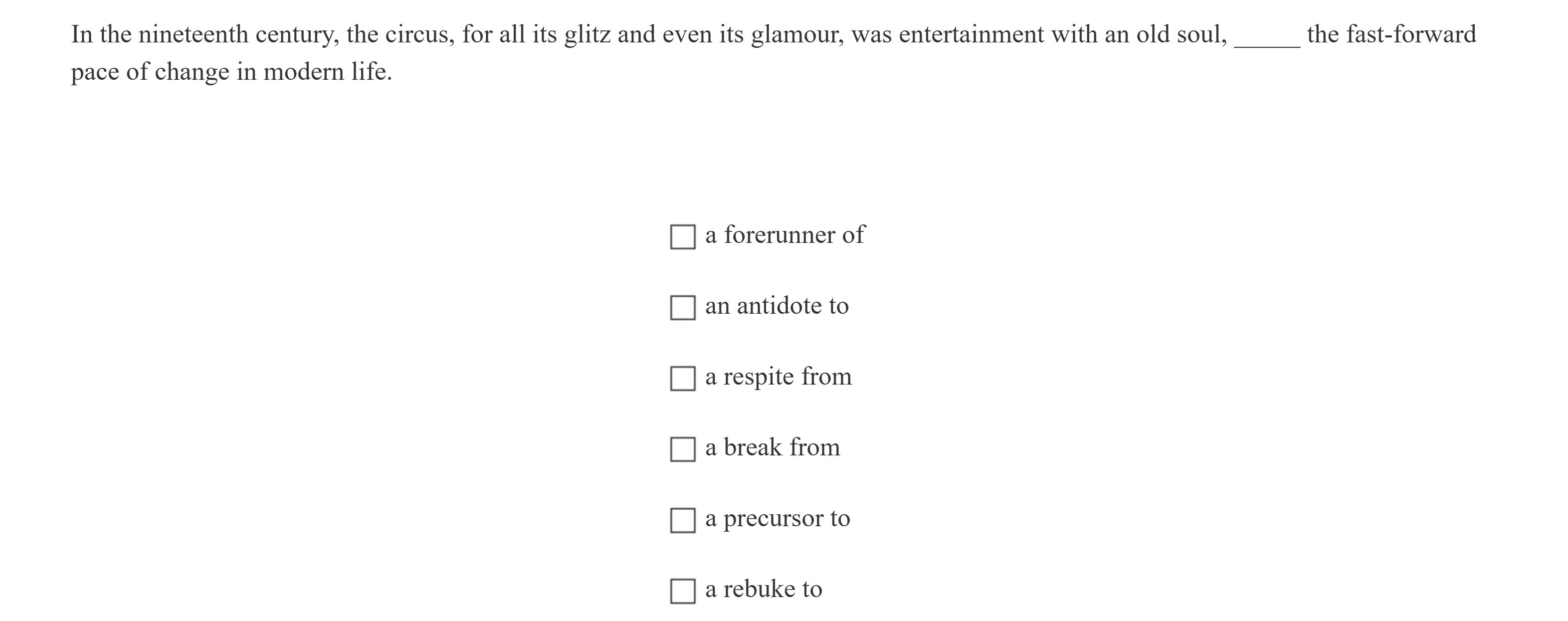
Task: Click the words 'modern life' in the sentence
Action: (x=327, y=72)
